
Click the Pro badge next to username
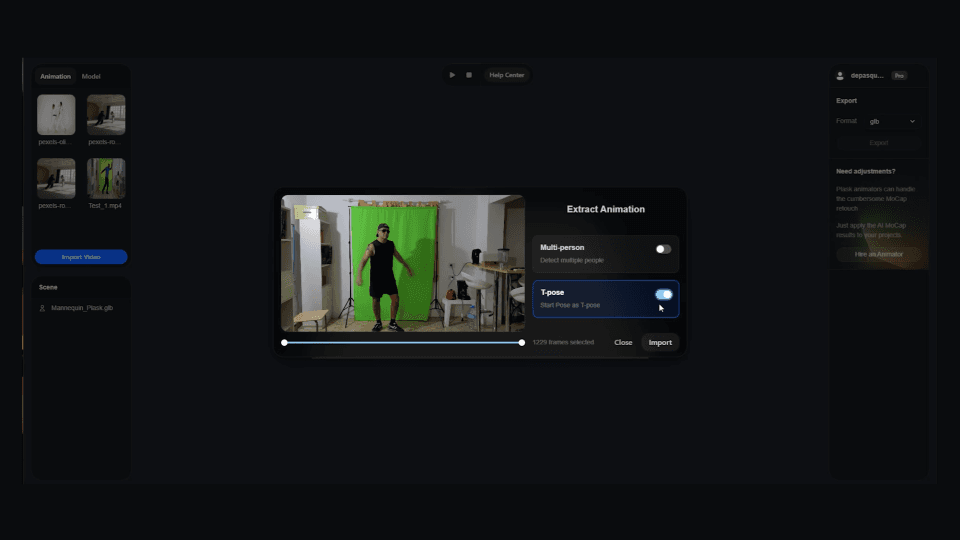(899, 75)
